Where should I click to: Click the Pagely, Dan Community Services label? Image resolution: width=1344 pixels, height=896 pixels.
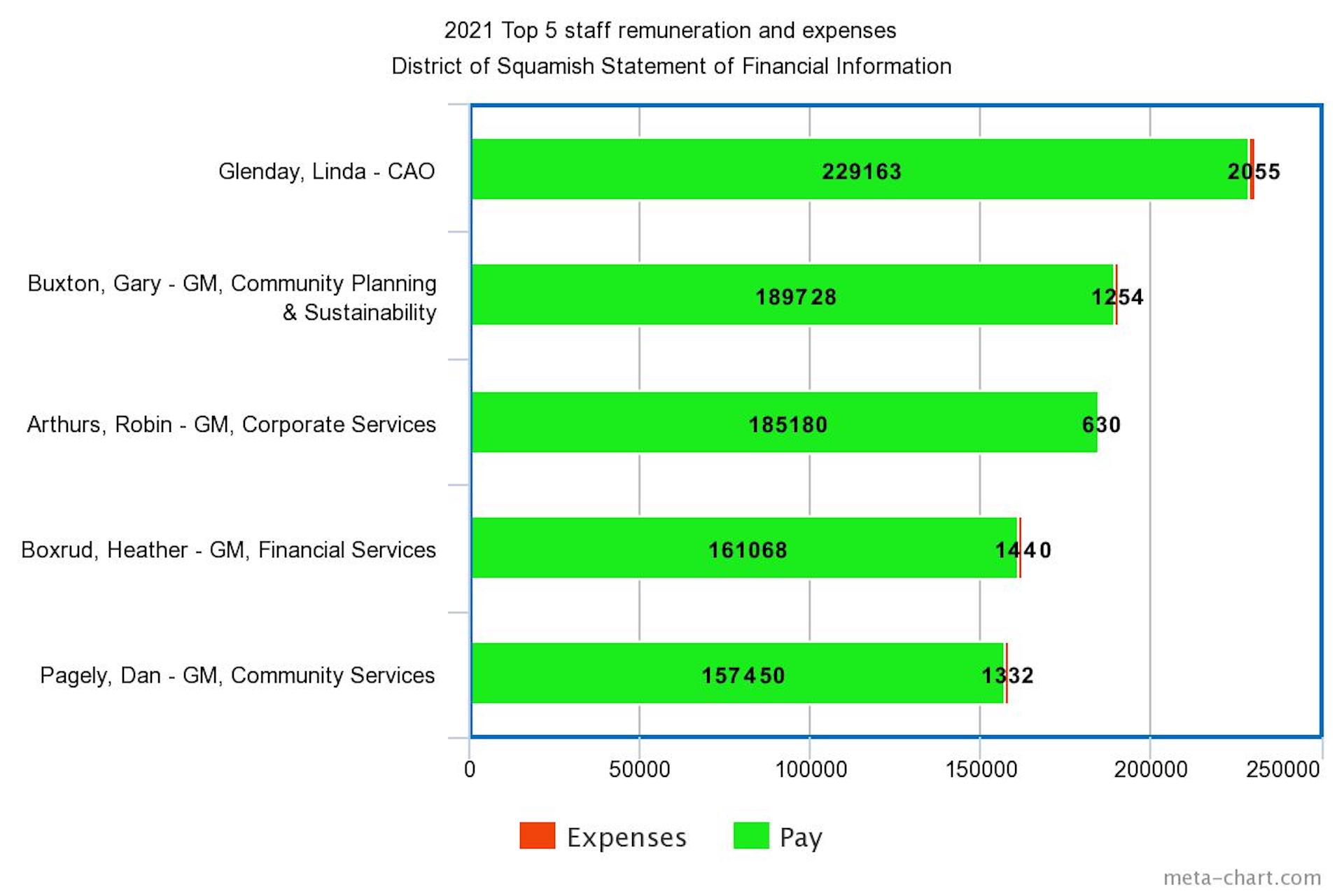point(237,675)
